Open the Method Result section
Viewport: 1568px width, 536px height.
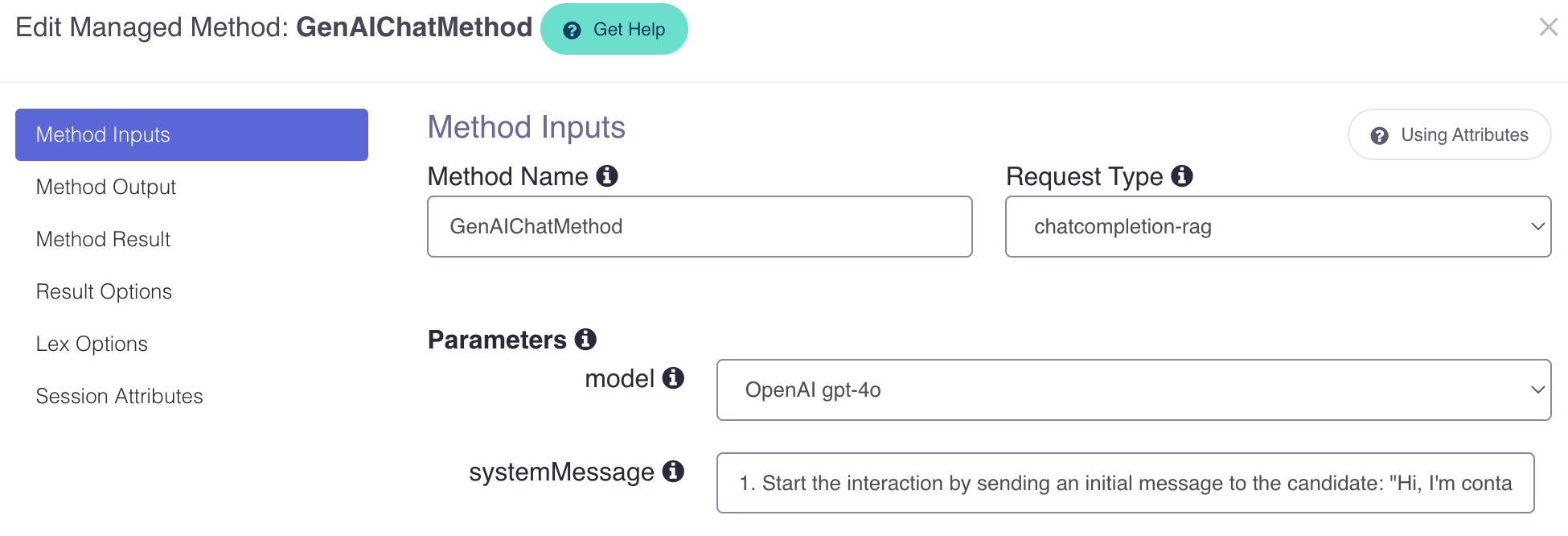click(103, 239)
